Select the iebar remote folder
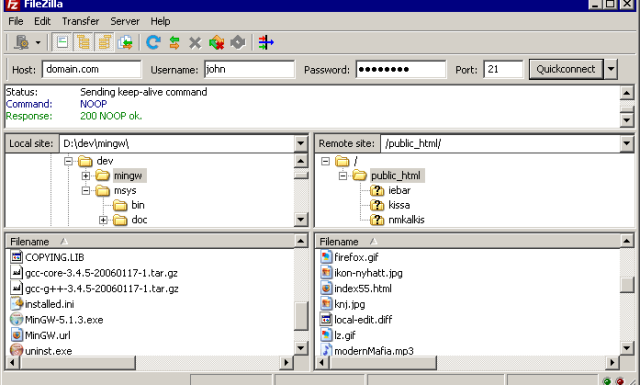The height and width of the screenshot is (385, 640). coord(399,191)
